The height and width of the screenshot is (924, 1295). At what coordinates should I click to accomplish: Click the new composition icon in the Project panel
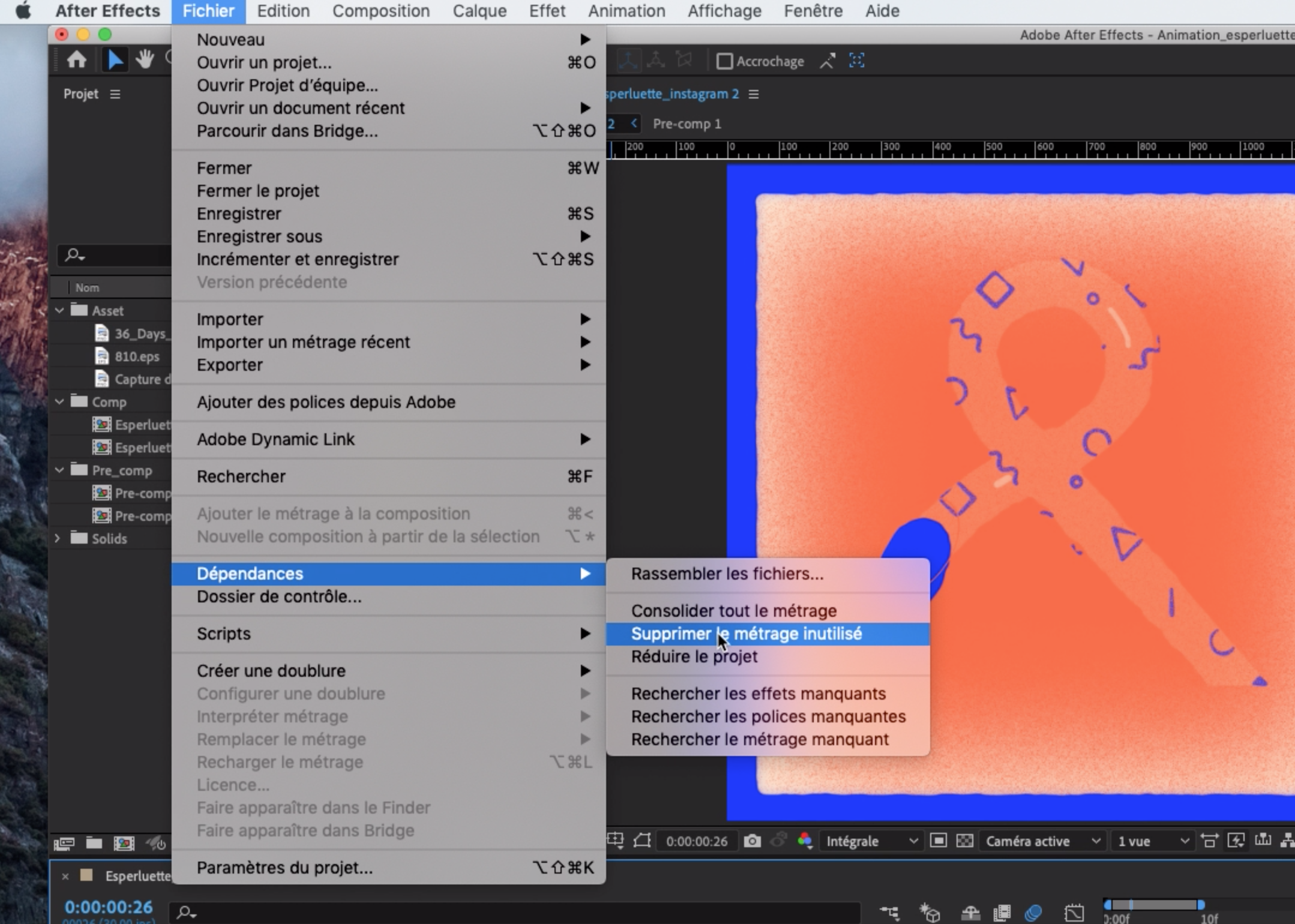coord(124,843)
